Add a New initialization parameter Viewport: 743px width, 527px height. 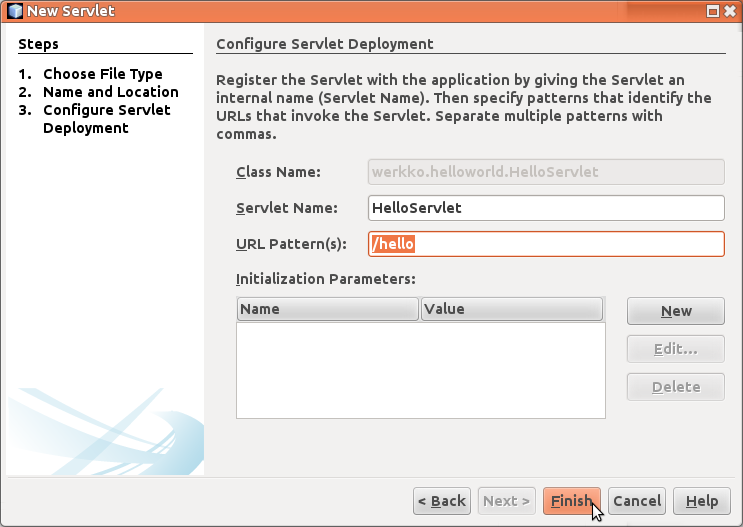[x=675, y=311]
